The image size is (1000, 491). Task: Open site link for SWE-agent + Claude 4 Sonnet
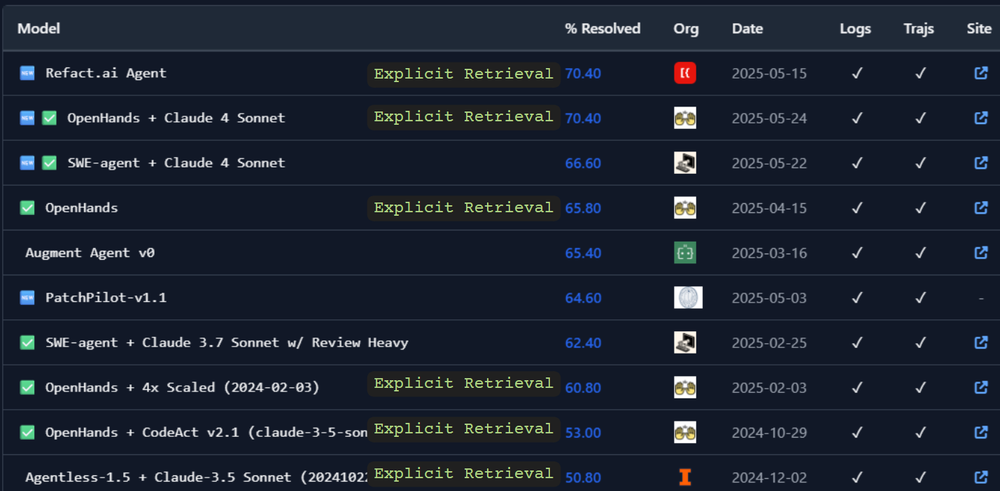pyautogui.click(x=980, y=163)
